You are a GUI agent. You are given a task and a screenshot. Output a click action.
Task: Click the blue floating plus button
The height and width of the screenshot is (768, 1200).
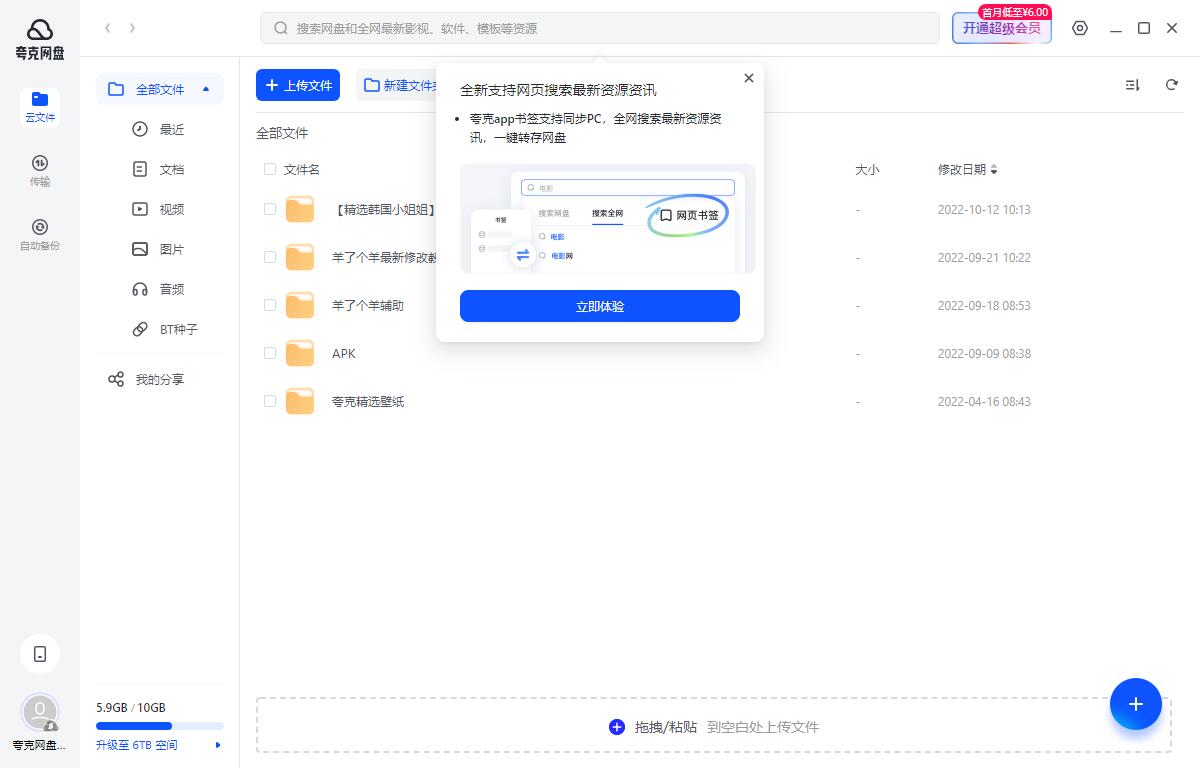1136,704
